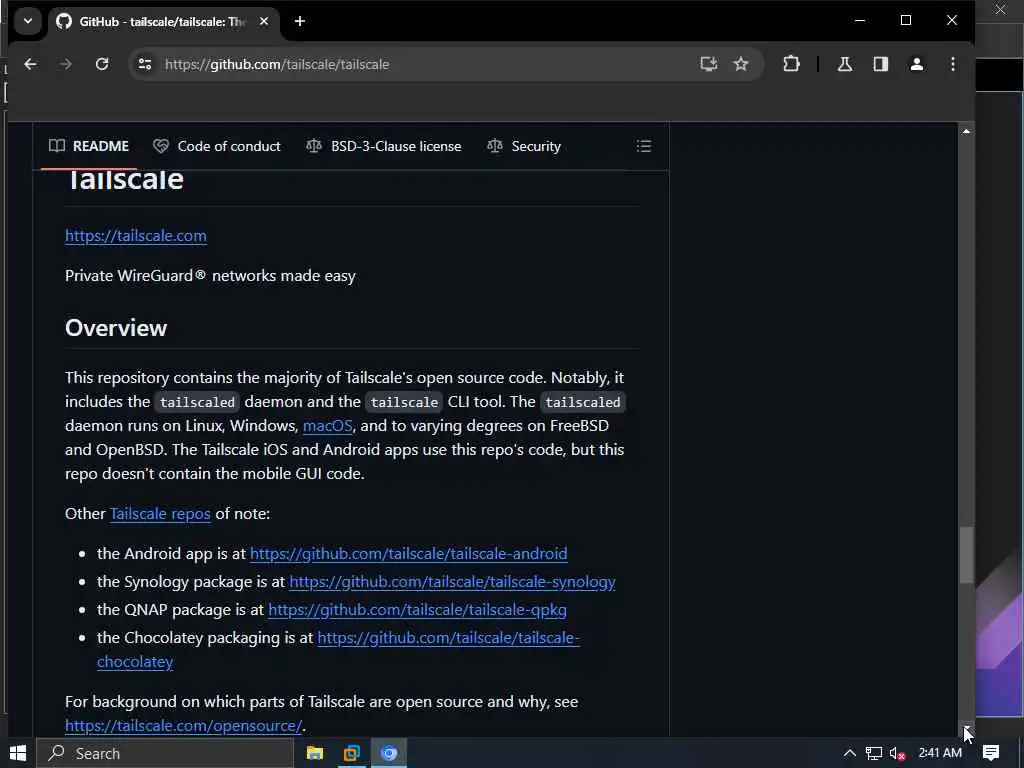Bookmark this page with the star icon
The height and width of the screenshot is (768, 1024).
coord(741,64)
